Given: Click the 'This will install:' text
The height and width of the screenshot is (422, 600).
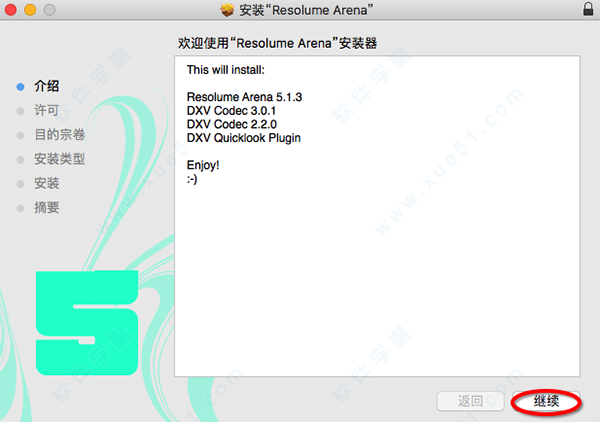Looking at the screenshot, I should coord(225,70).
